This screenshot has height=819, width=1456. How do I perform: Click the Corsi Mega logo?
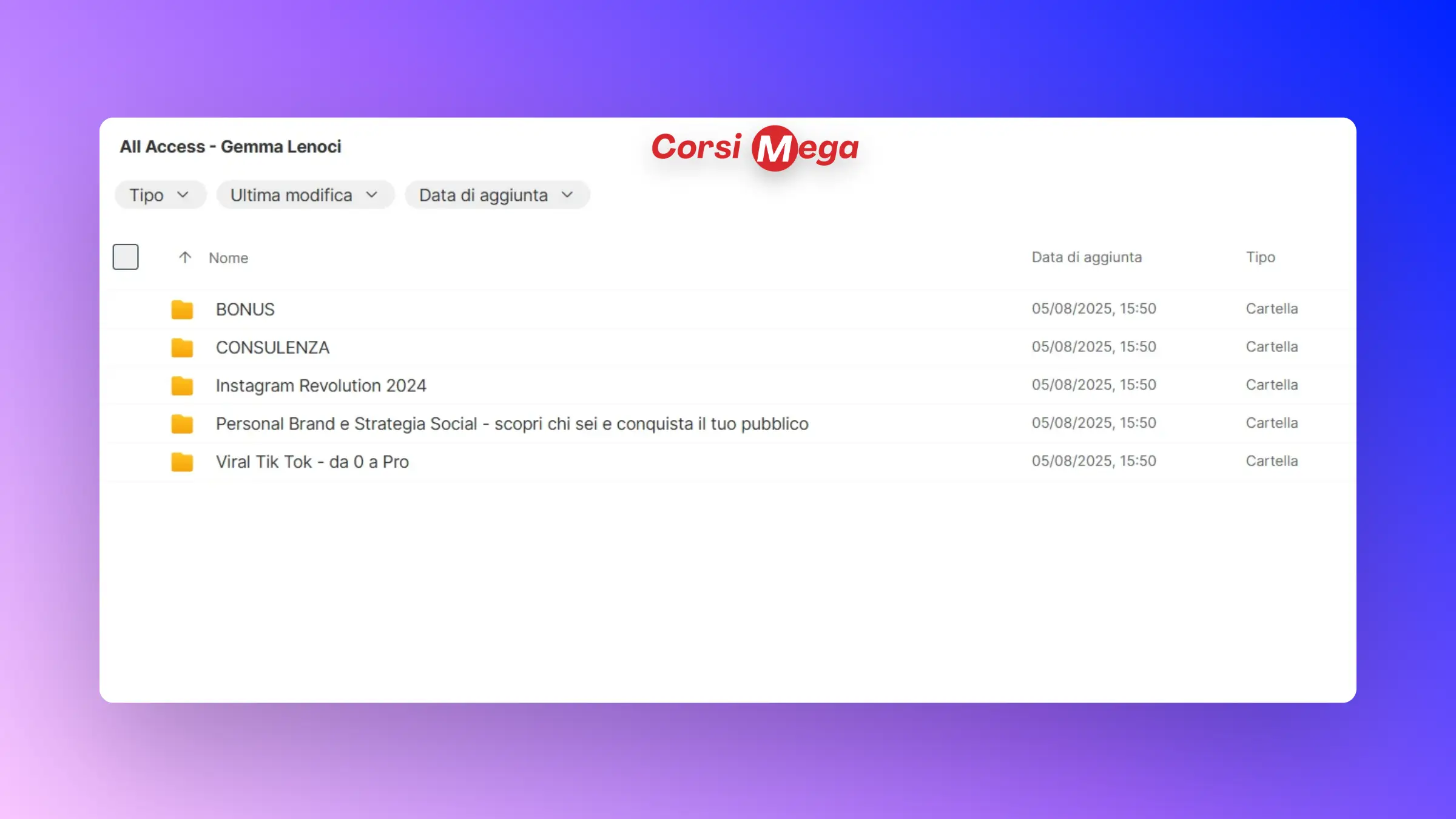point(755,147)
